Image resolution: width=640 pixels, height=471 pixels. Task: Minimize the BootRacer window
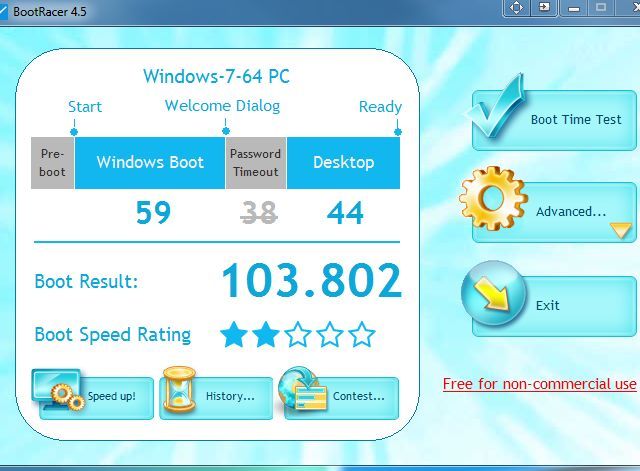574,8
